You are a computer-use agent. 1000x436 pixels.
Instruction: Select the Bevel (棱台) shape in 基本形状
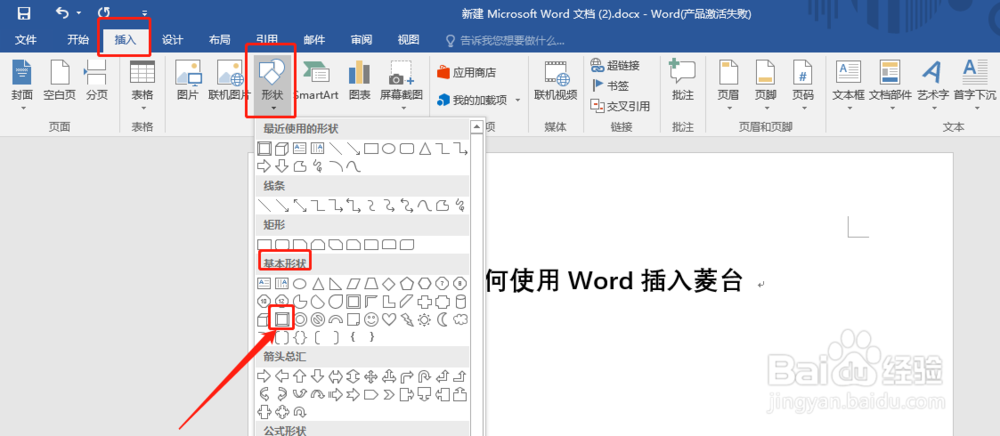282,318
